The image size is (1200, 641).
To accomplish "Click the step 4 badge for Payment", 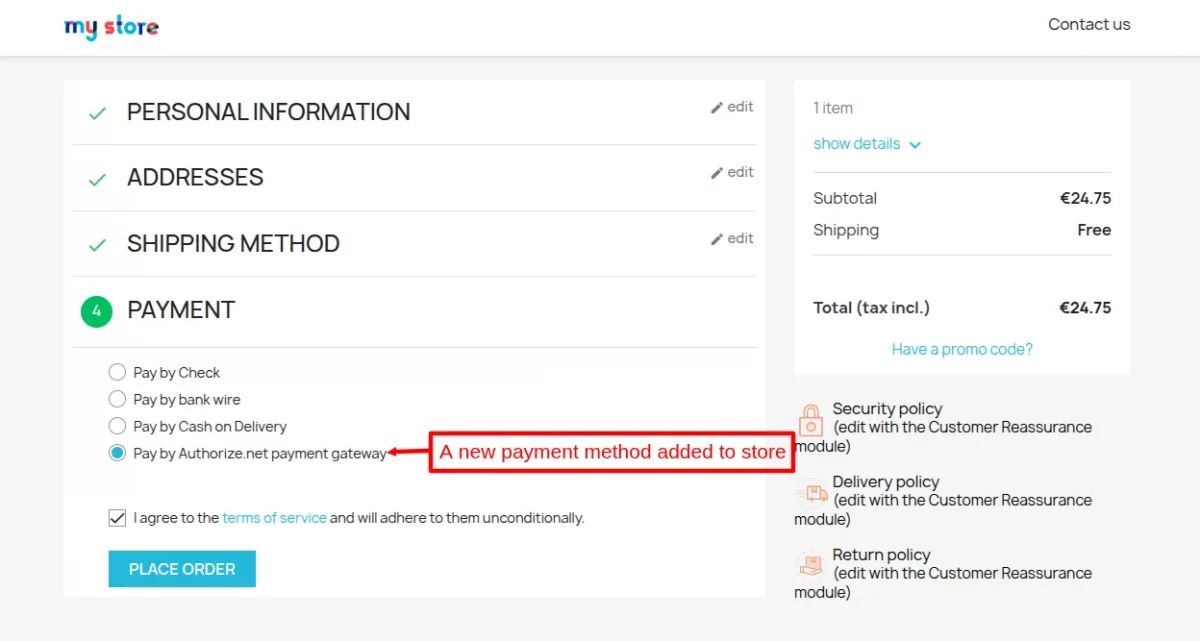I will [96, 311].
